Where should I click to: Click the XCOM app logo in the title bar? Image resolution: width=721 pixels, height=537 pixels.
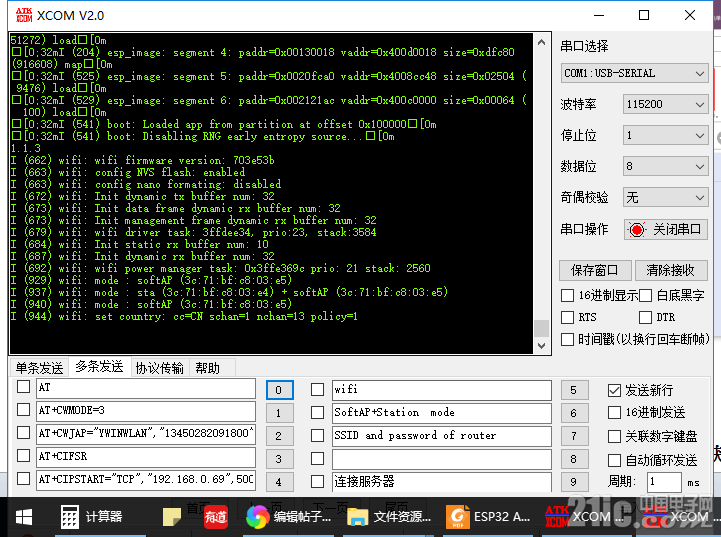pos(24,15)
